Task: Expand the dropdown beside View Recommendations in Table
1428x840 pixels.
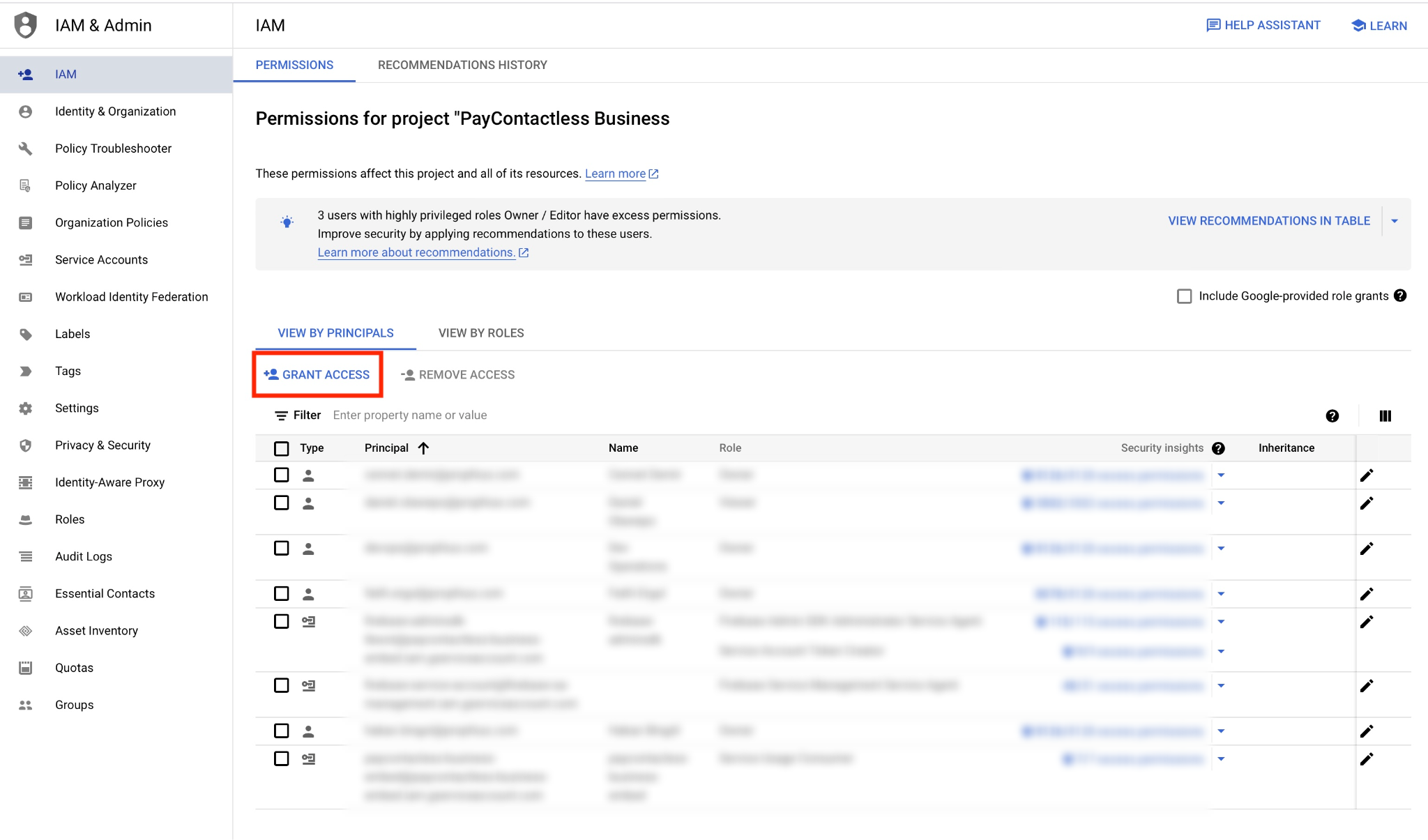Action: tap(1395, 221)
